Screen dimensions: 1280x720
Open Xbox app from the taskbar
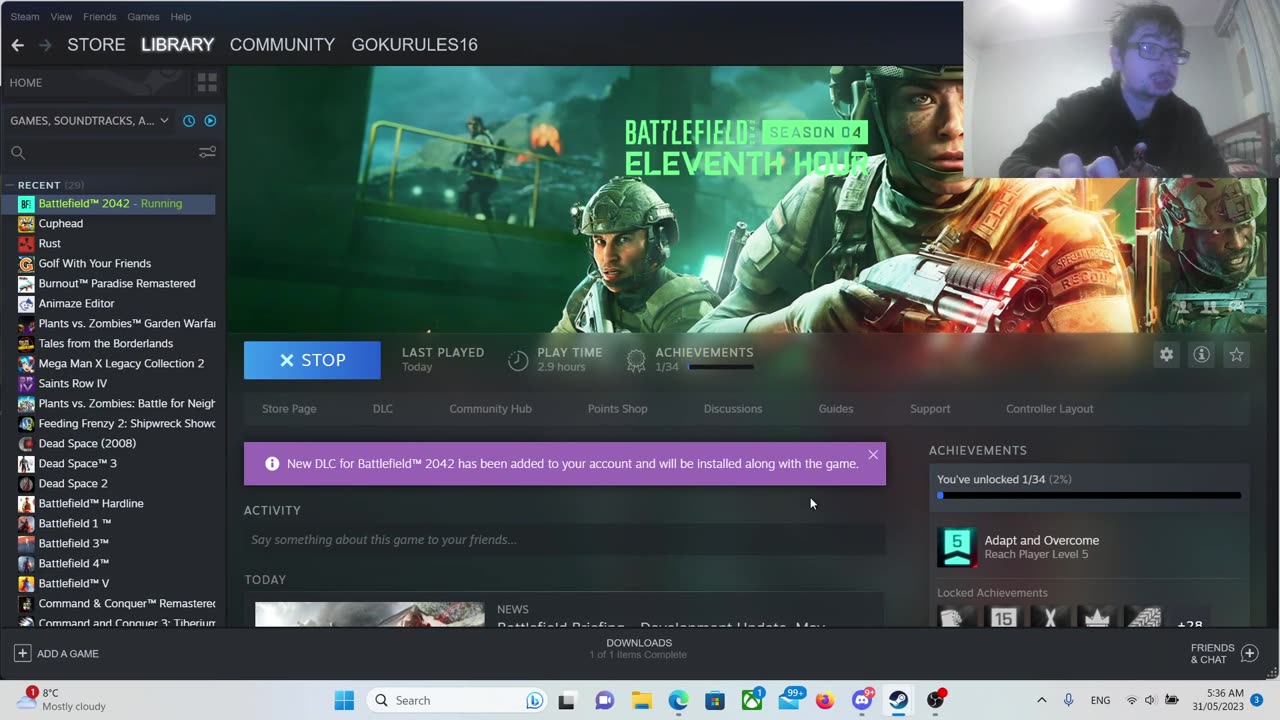coord(751,700)
